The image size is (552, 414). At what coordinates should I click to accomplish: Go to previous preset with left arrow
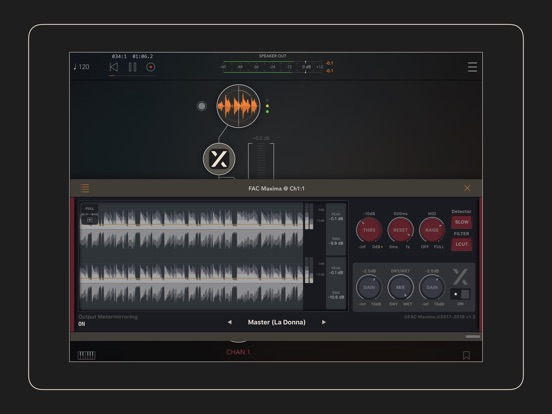(230, 322)
